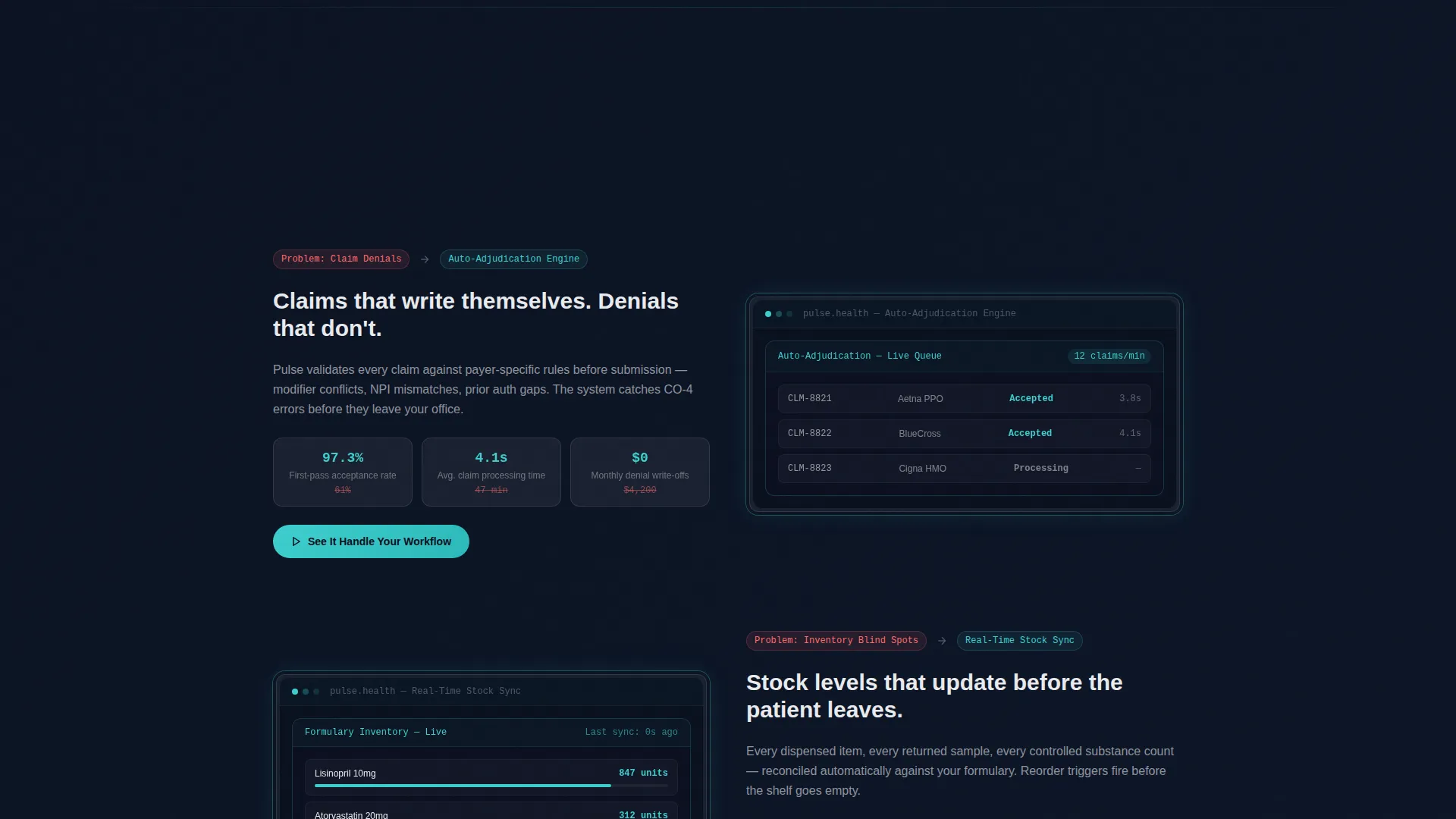Select the Lisinopril 10mg inventory row

coord(491,777)
